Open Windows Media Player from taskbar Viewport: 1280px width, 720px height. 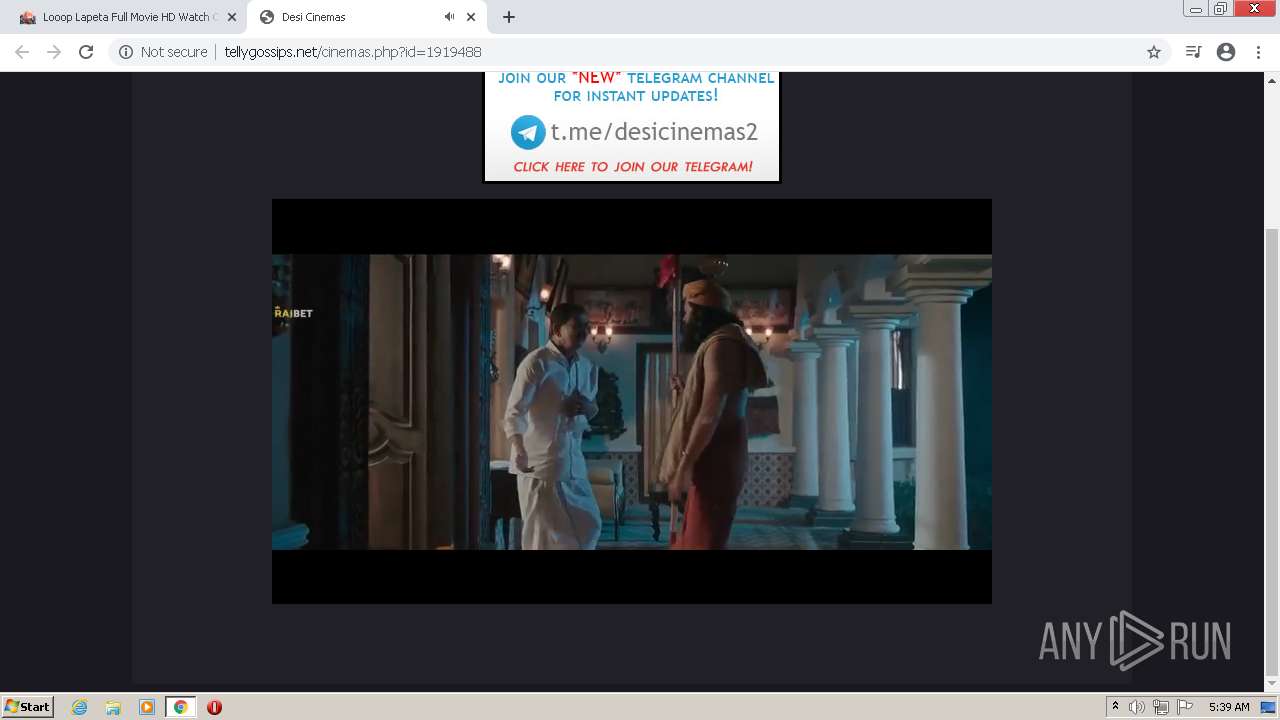[x=147, y=707]
